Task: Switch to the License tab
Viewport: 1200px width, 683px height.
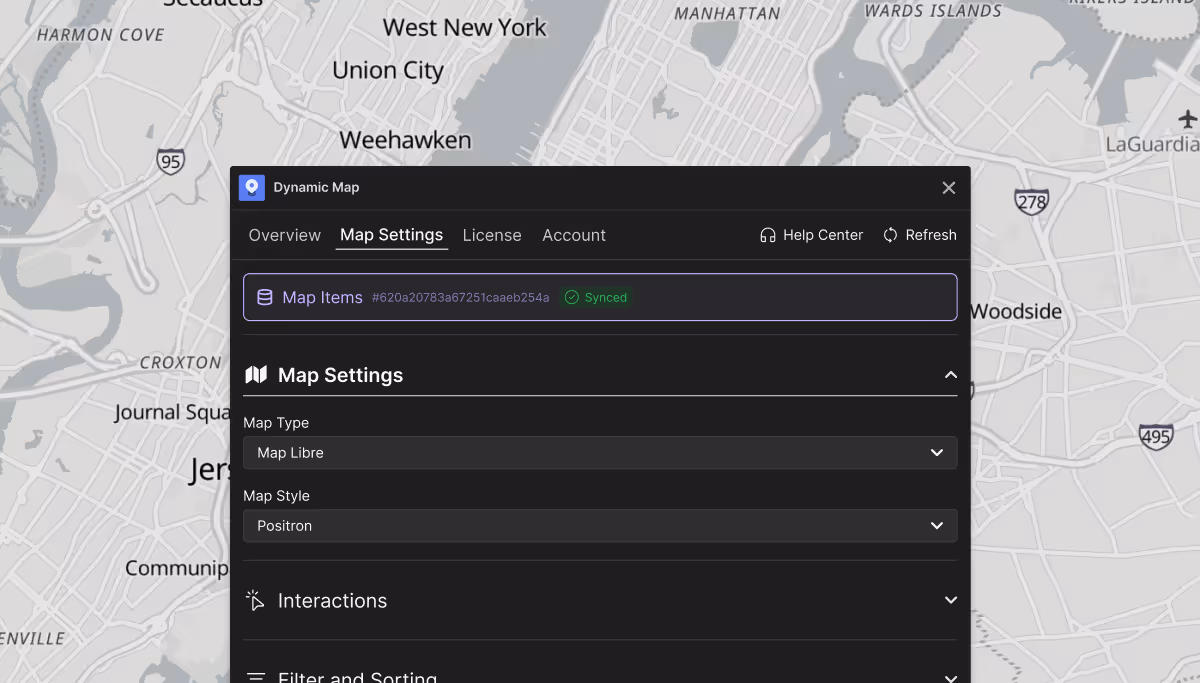Action: point(492,235)
